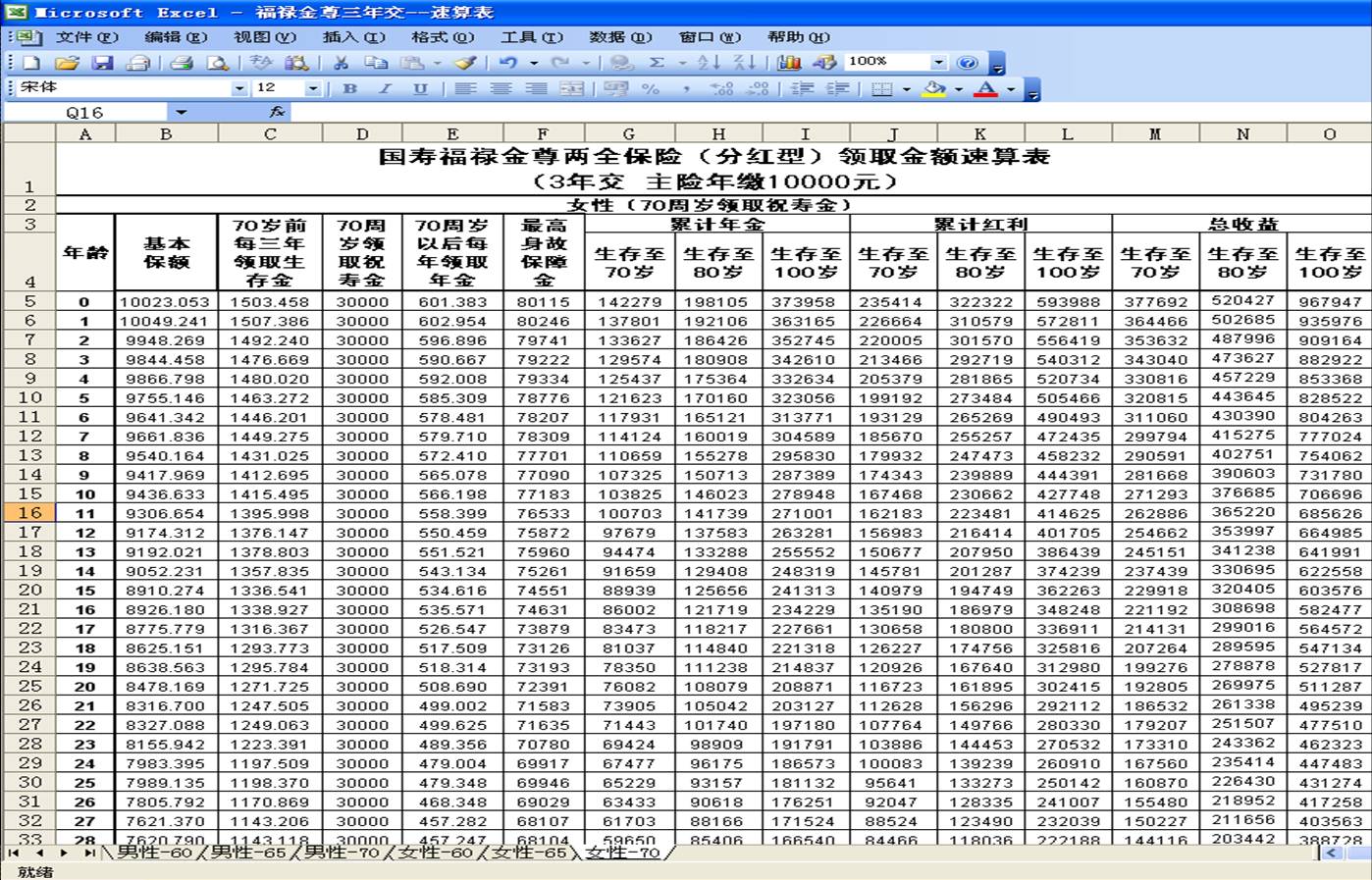Expand the Standard toolbar options arrow

[997, 66]
